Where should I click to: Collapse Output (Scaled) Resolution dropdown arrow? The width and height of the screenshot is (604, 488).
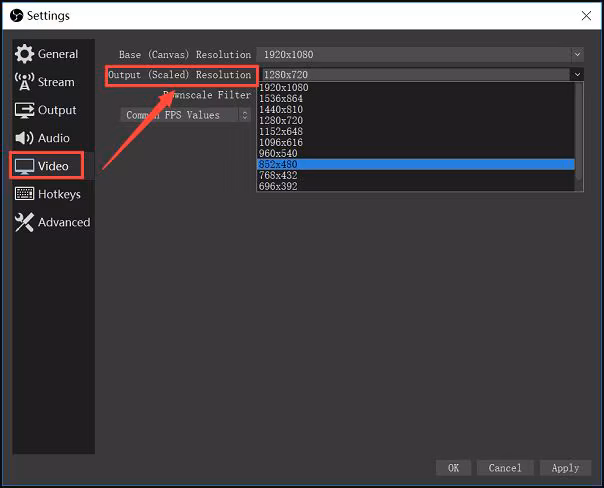coord(577,74)
